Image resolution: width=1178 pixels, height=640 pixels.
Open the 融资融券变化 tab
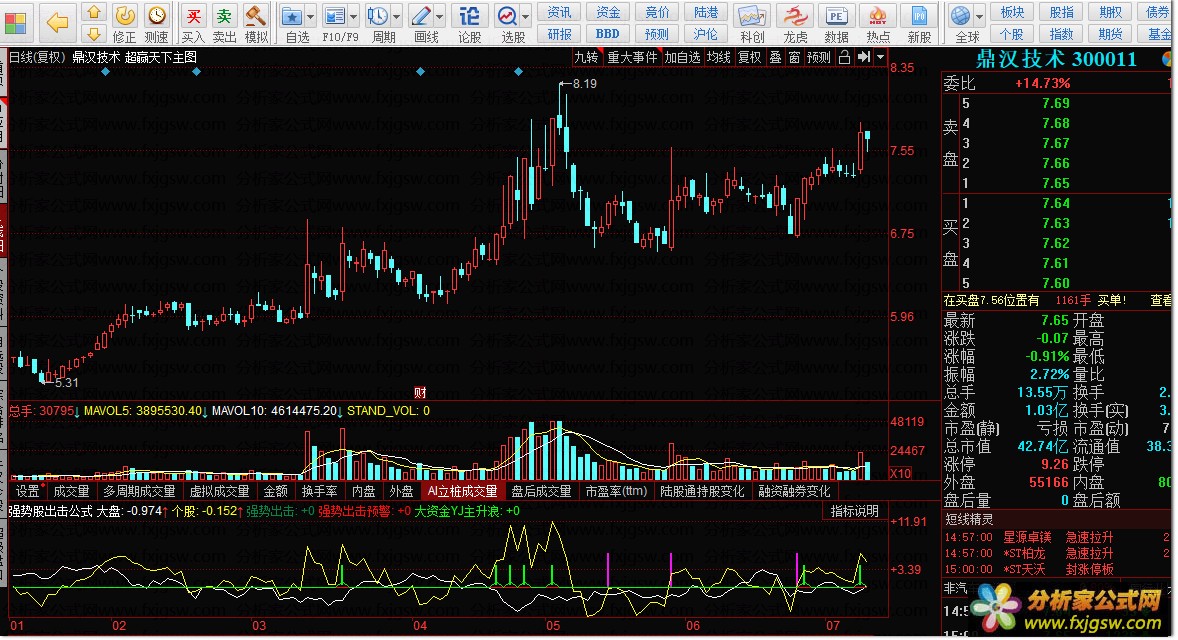coord(794,491)
